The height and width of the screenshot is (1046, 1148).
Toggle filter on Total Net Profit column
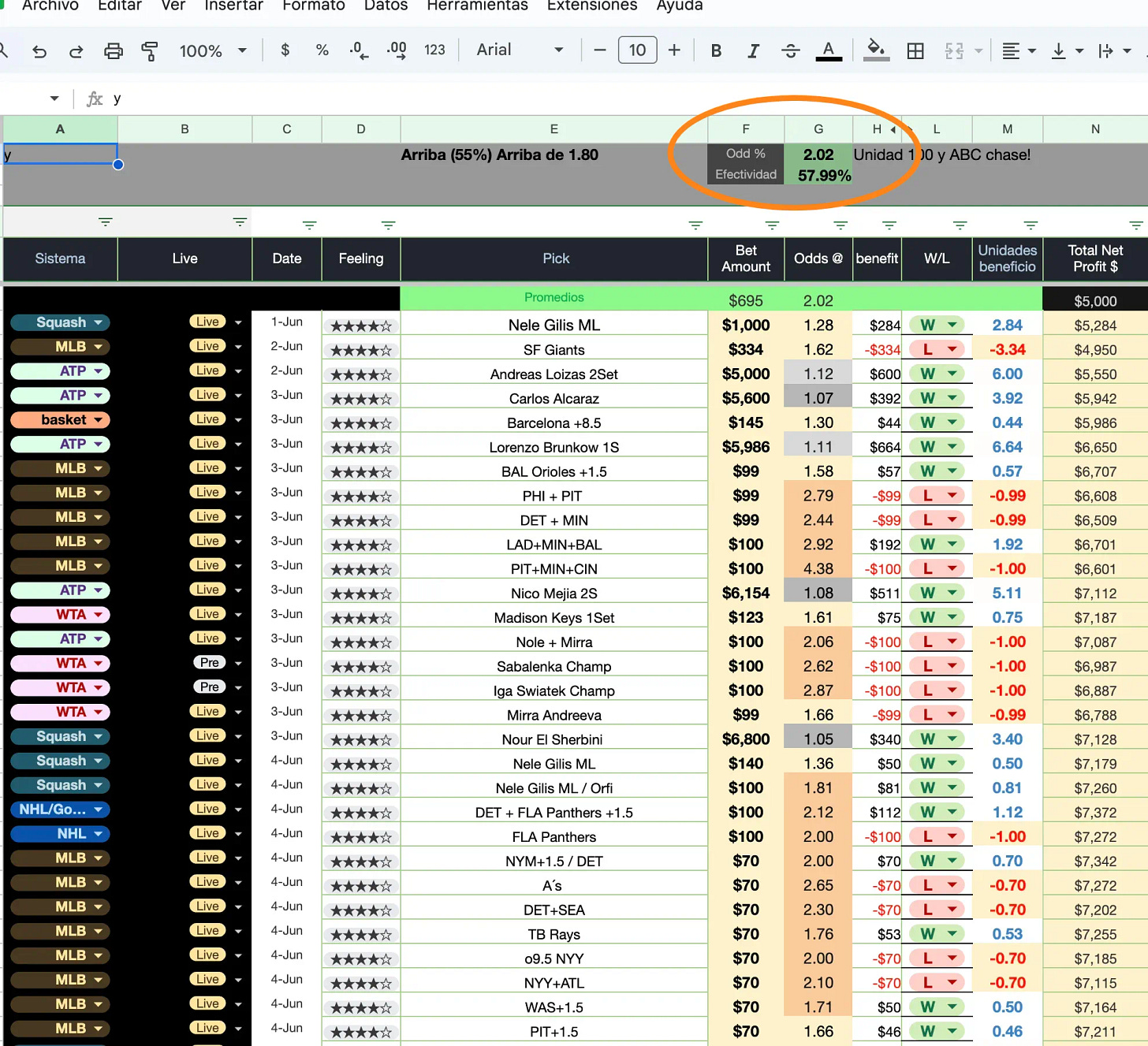coord(1136,225)
